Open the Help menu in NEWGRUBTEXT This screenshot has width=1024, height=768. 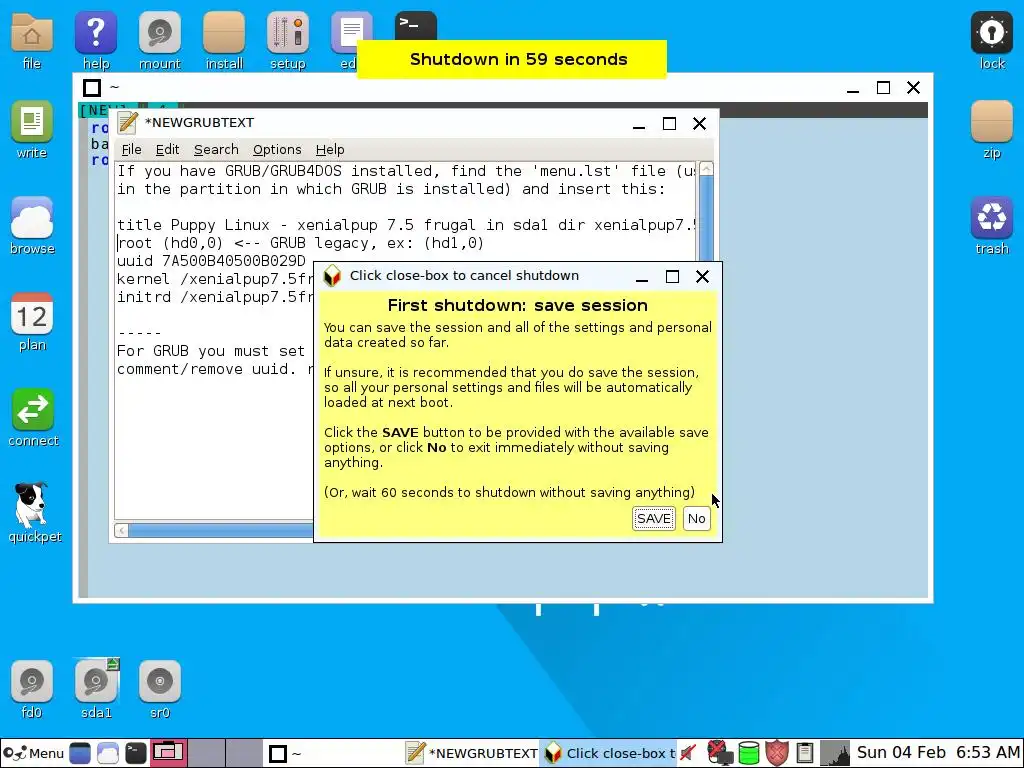[330, 150]
